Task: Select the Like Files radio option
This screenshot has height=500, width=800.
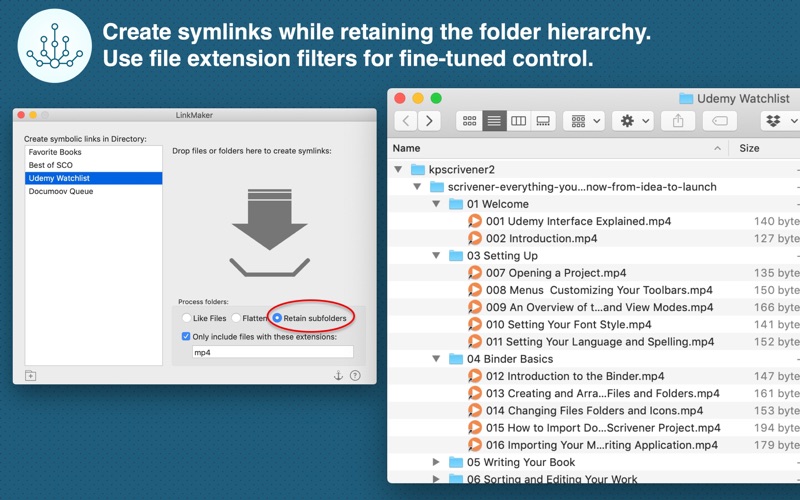Action: coord(186,318)
